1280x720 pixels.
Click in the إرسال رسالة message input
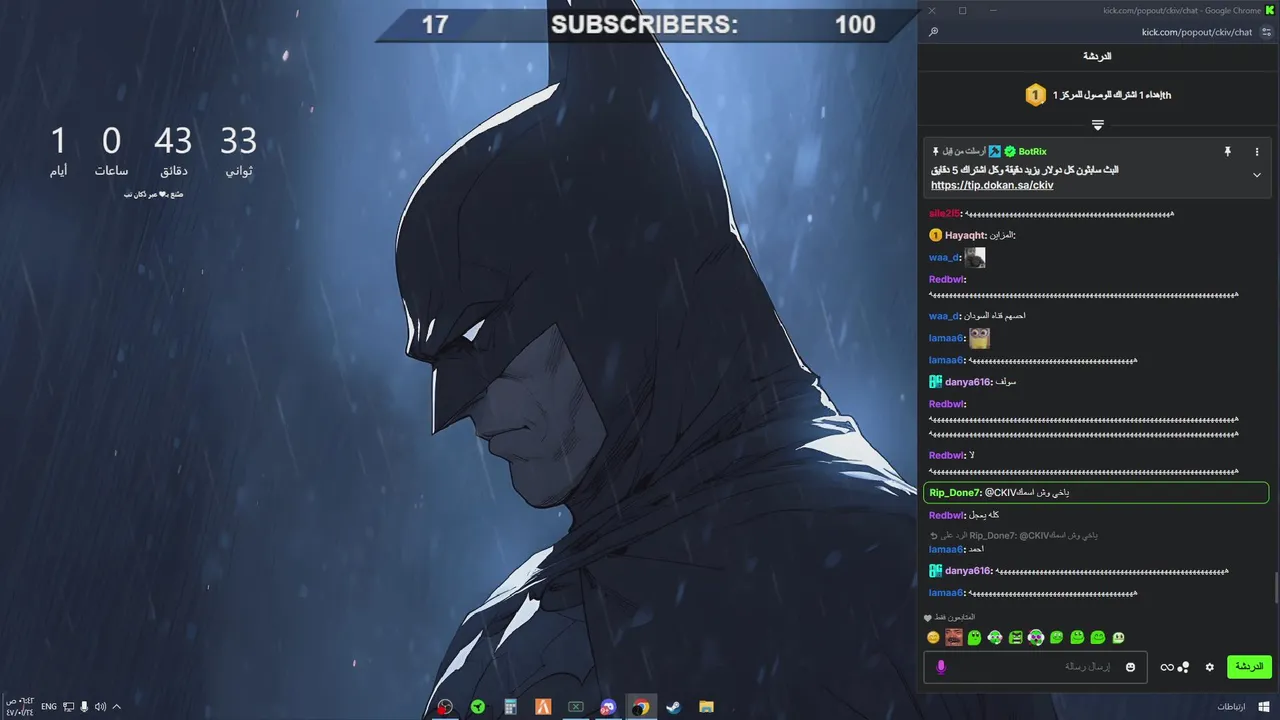(x=1035, y=667)
